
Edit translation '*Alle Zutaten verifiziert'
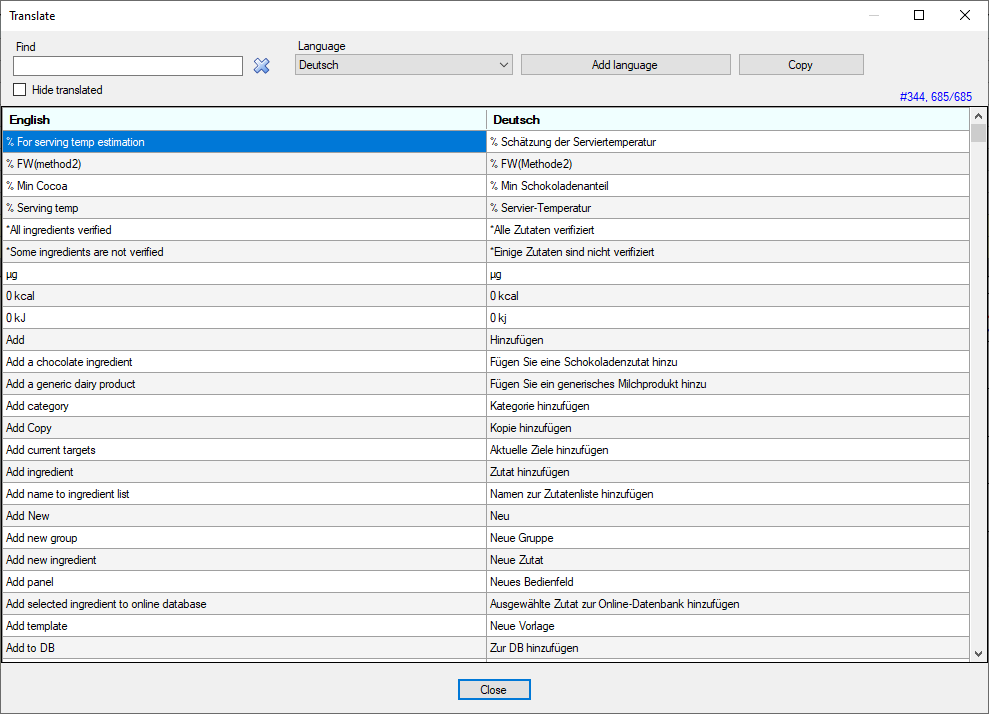[728, 230]
